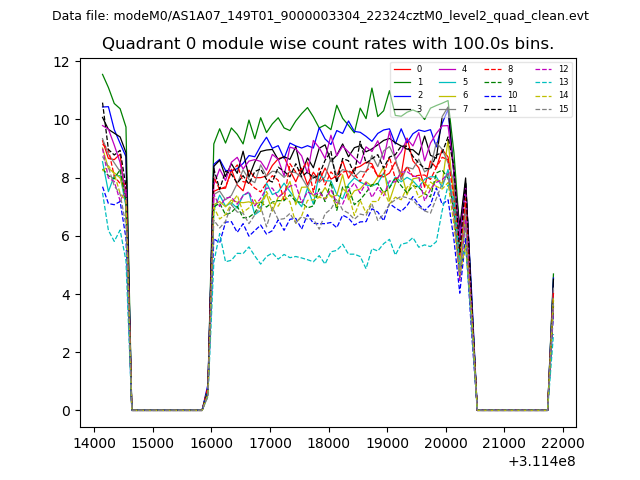Click the red line legend entry for module 0
The image size is (640, 480).
[409, 69]
